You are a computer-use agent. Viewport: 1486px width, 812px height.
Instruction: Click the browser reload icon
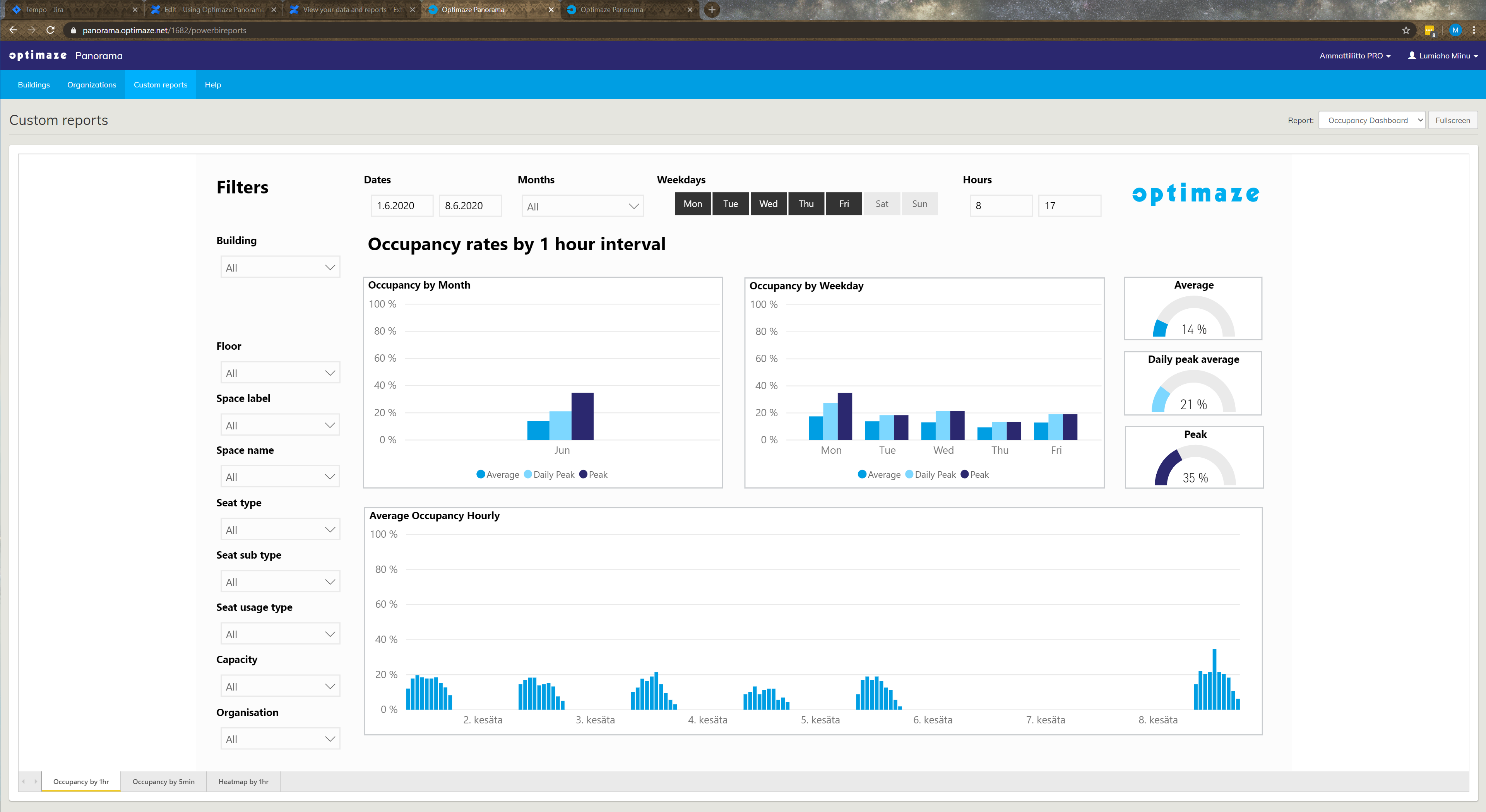pyautogui.click(x=50, y=30)
